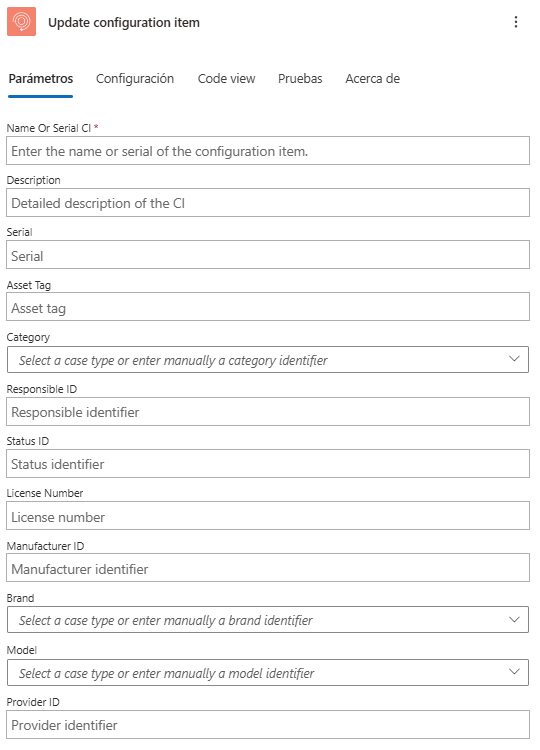Select the Acerca de tab
Viewport: 540px width, 750px height.
point(373,78)
